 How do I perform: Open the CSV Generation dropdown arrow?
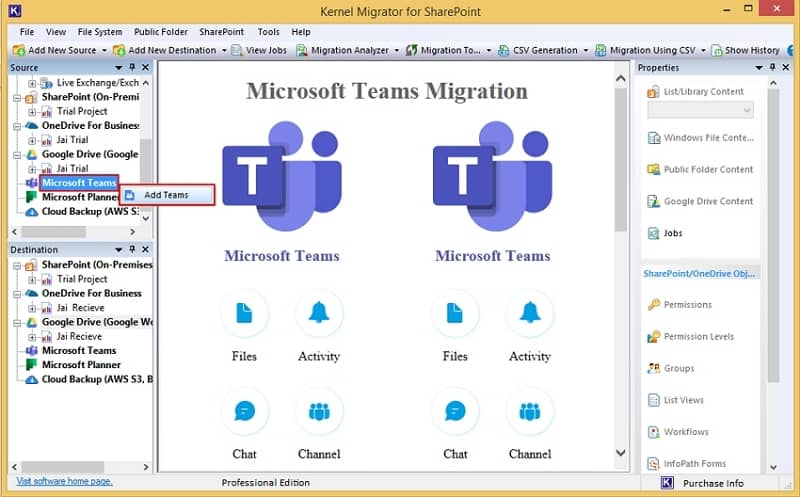pos(586,51)
